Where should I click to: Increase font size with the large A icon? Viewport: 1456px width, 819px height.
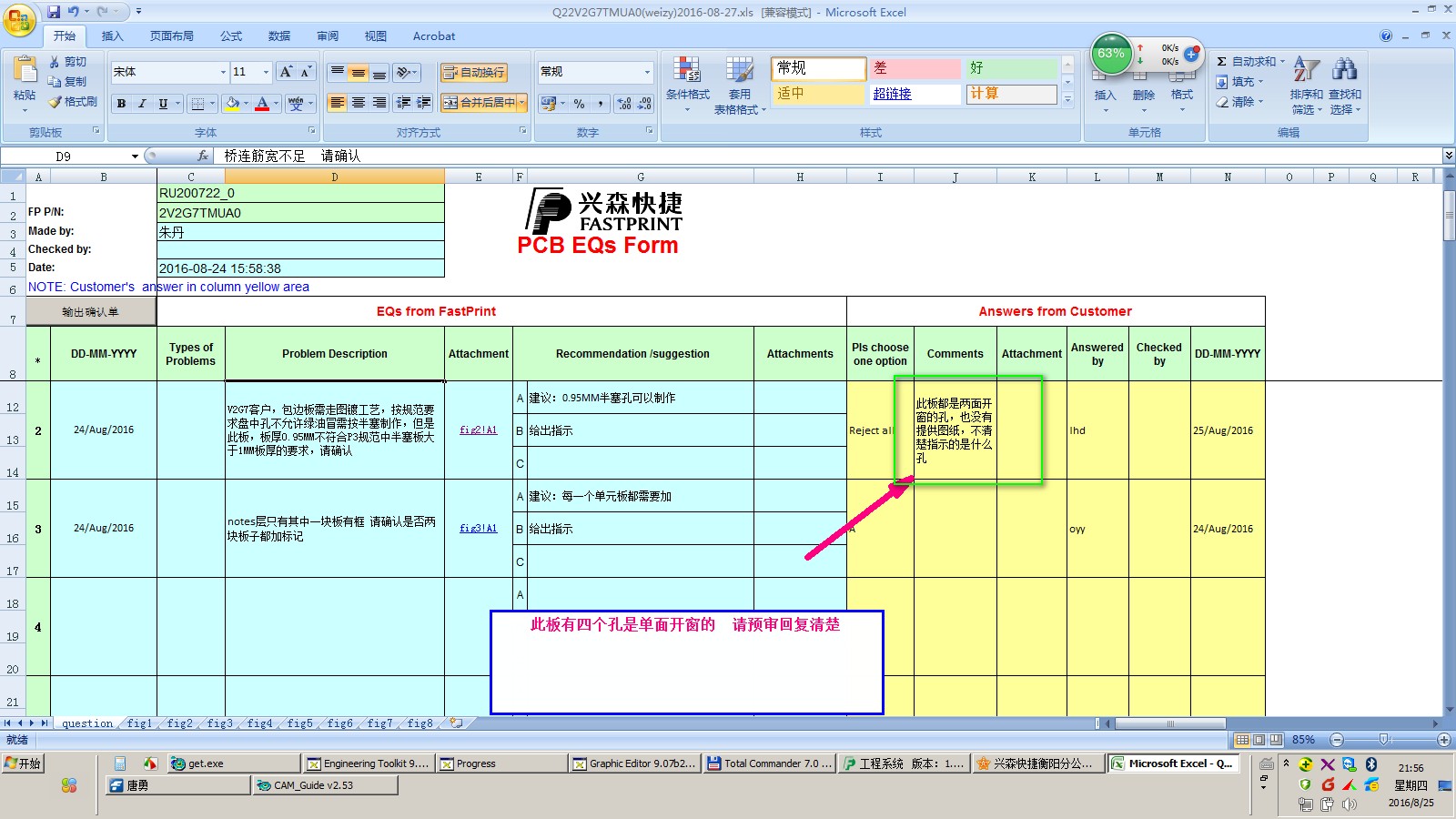tap(286, 72)
